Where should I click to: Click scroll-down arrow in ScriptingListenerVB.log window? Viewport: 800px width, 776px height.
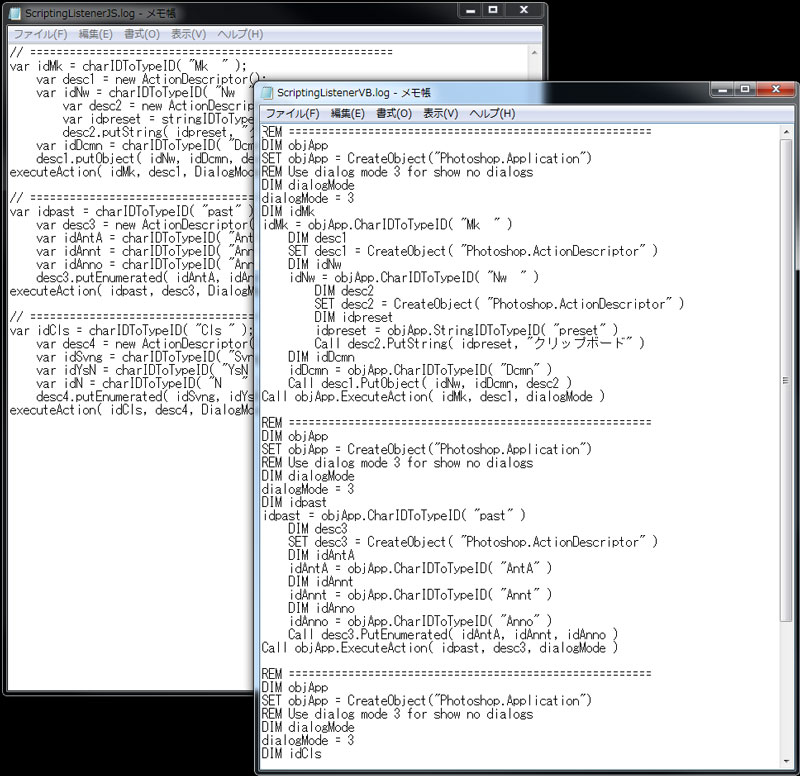[786, 762]
